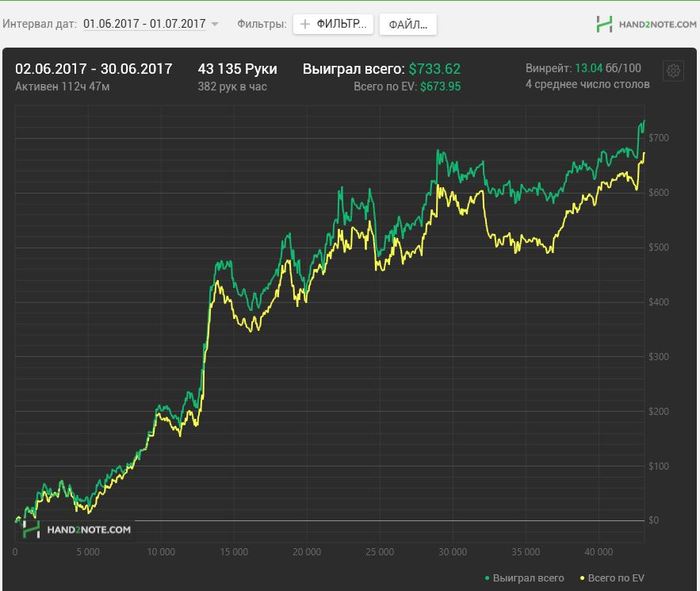Click the 15 000 x-axis label
Image resolution: width=700 pixels, height=591 pixels.
(x=234, y=552)
